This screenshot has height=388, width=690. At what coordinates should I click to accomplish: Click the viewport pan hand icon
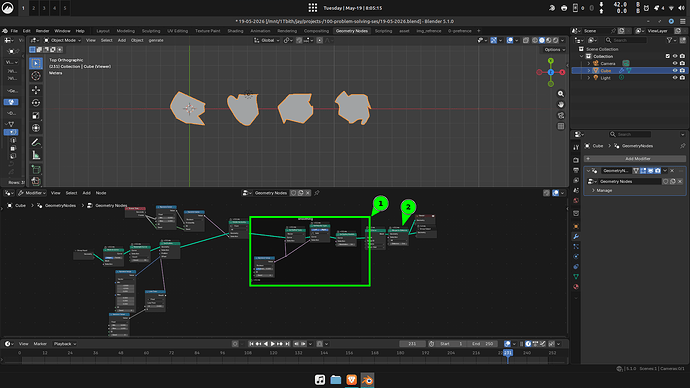(561, 105)
